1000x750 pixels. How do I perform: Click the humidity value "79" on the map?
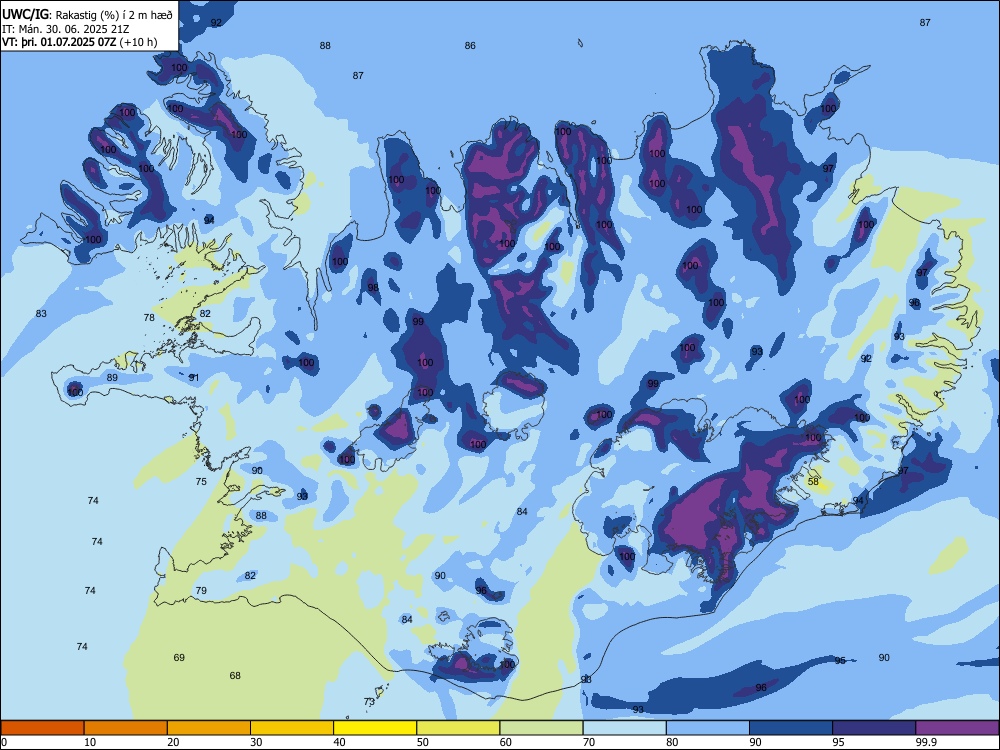(x=201, y=591)
